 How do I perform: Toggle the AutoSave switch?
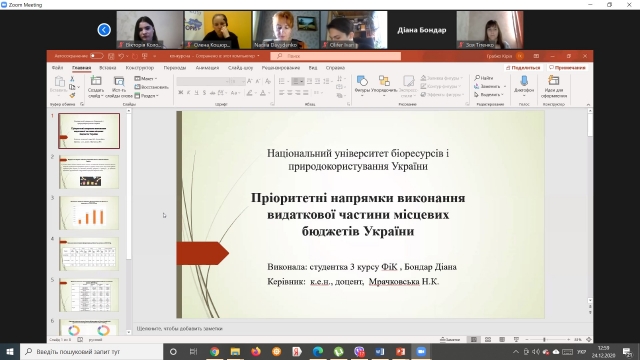tap(97, 56)
